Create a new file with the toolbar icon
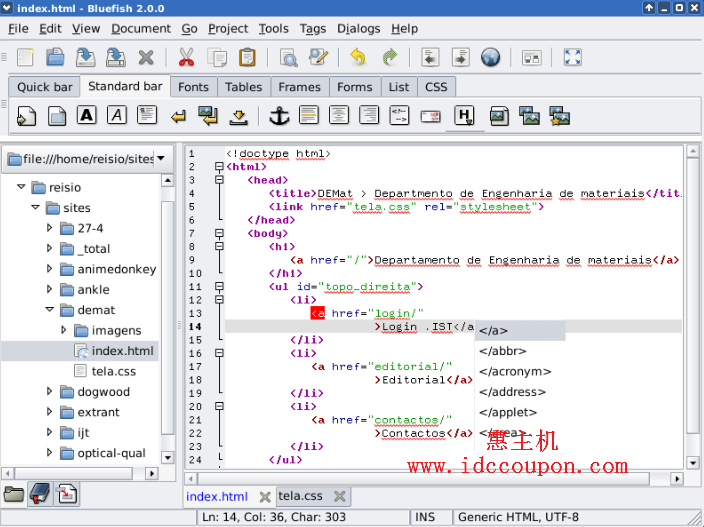 tap(25, 57)
